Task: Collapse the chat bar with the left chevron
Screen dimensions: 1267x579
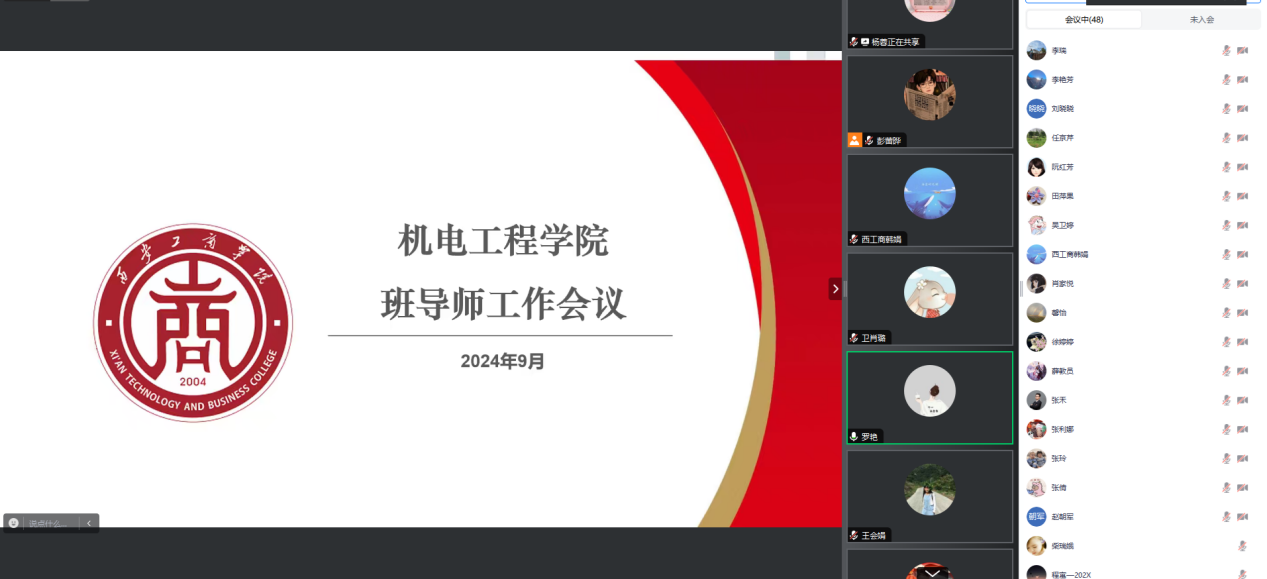Action: [x=89, y=523]
